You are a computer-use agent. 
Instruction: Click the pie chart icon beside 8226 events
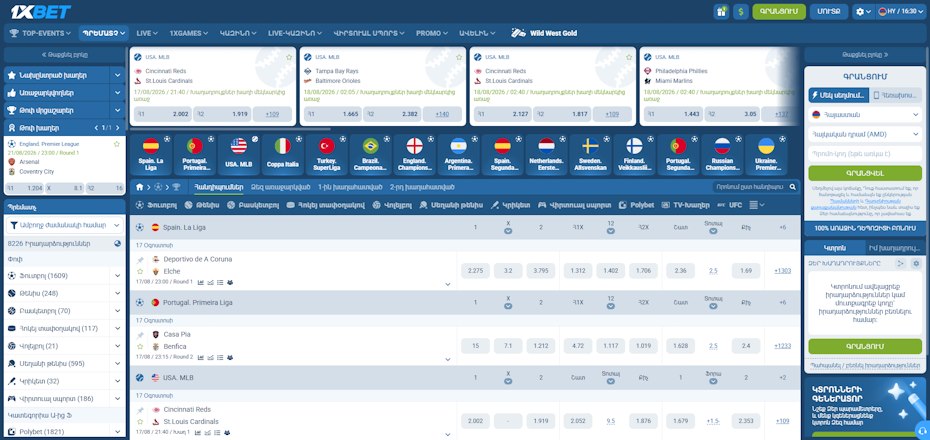[x=117, y=243]
